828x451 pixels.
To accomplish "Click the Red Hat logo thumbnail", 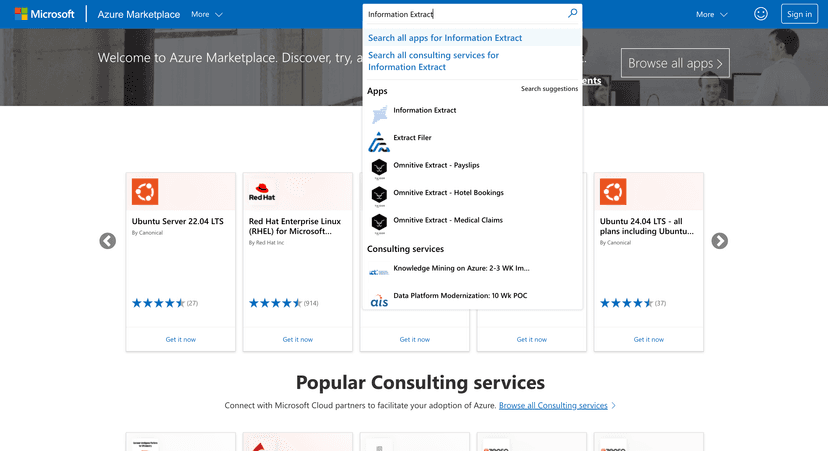I will point(262,190).
